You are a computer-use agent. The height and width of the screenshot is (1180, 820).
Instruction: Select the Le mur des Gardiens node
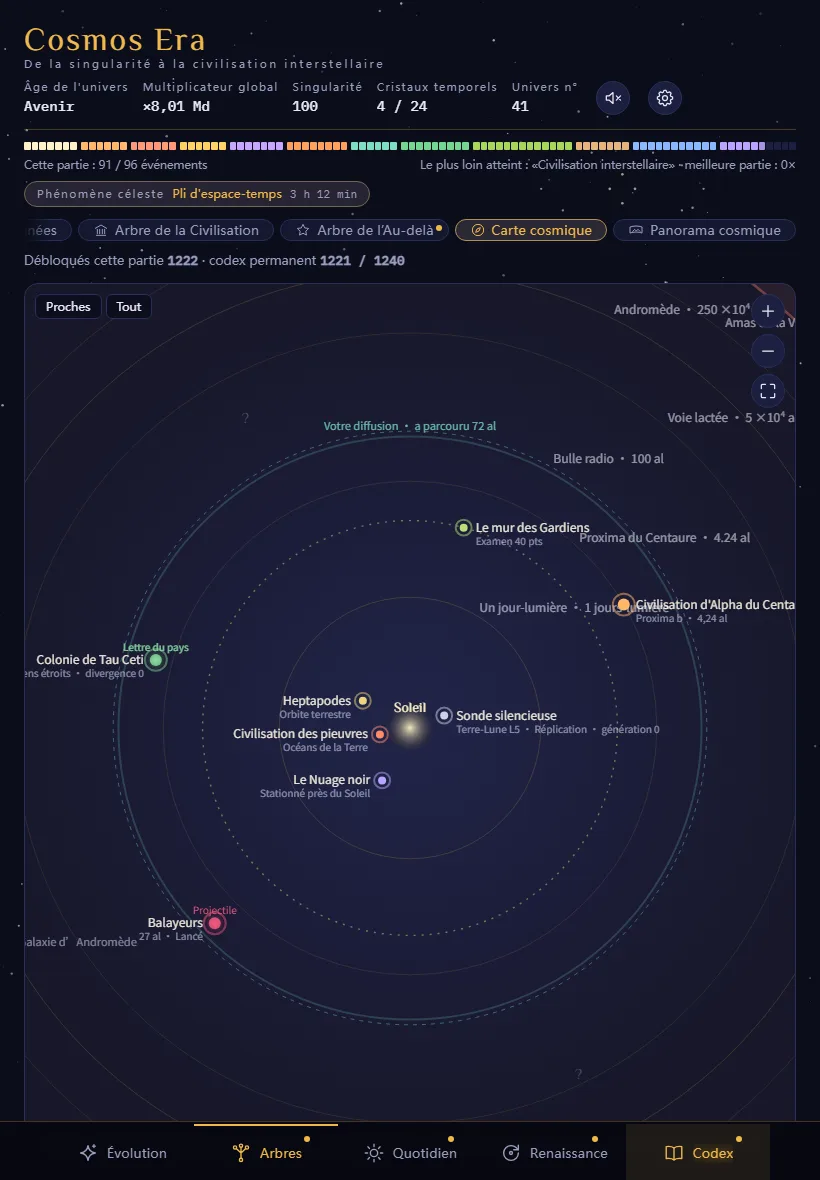[x=463, y=528]
